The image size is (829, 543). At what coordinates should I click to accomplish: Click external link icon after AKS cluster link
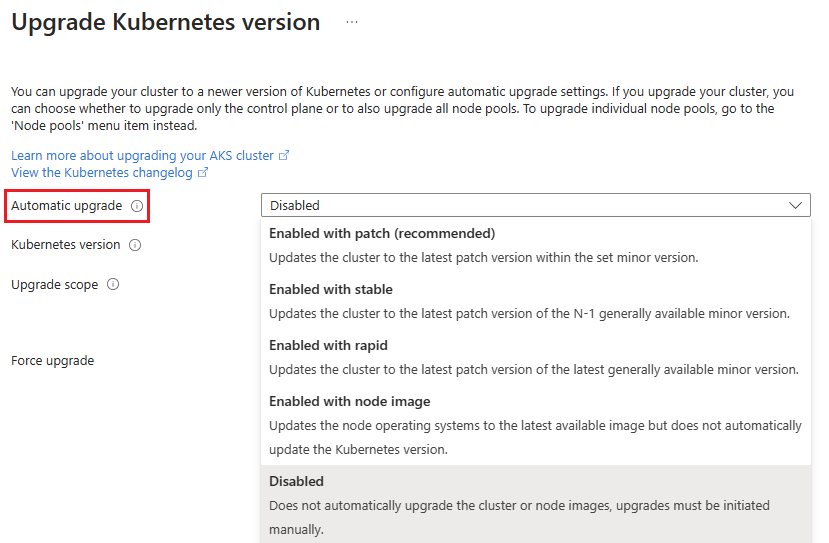[284, 156]
